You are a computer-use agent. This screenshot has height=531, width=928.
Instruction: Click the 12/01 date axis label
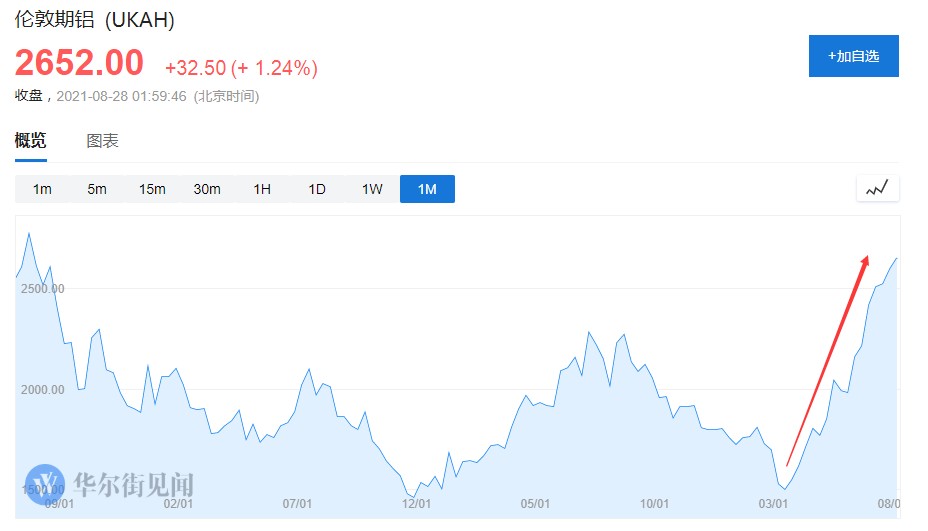click(x=416, y=504)
